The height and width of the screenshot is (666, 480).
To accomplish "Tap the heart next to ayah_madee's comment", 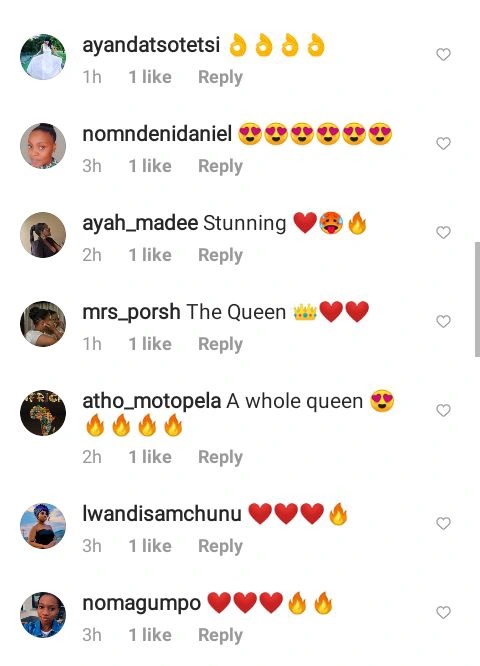I will click(x=443, y=232).
